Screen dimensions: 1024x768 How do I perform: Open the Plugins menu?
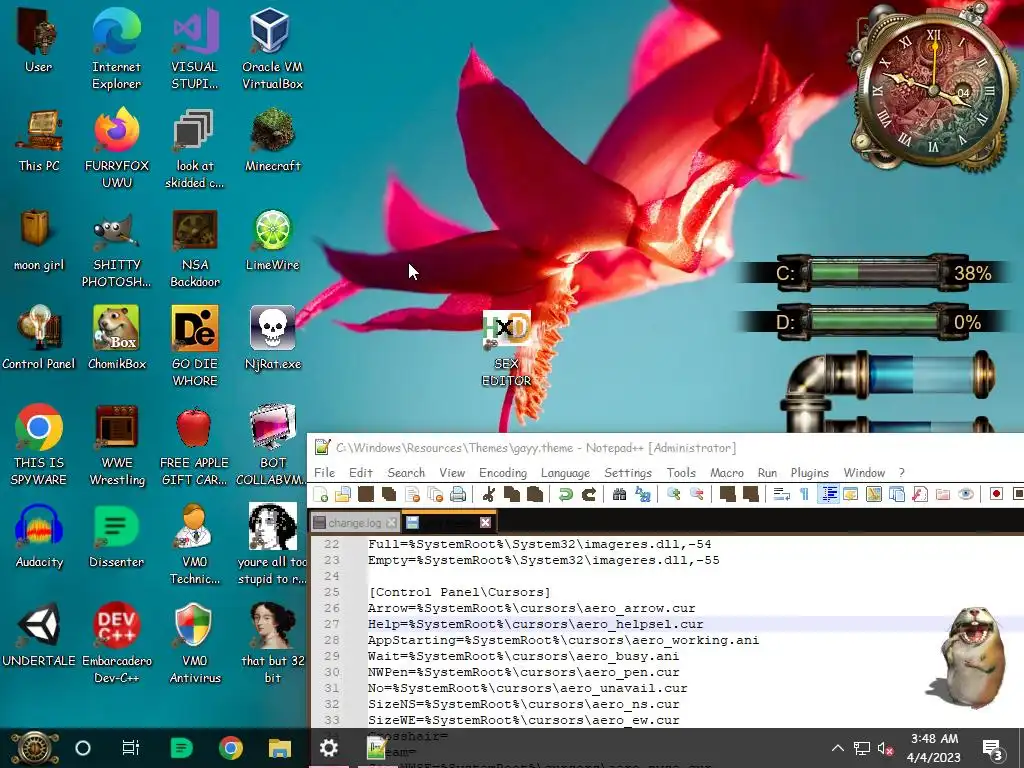[810, 472]
